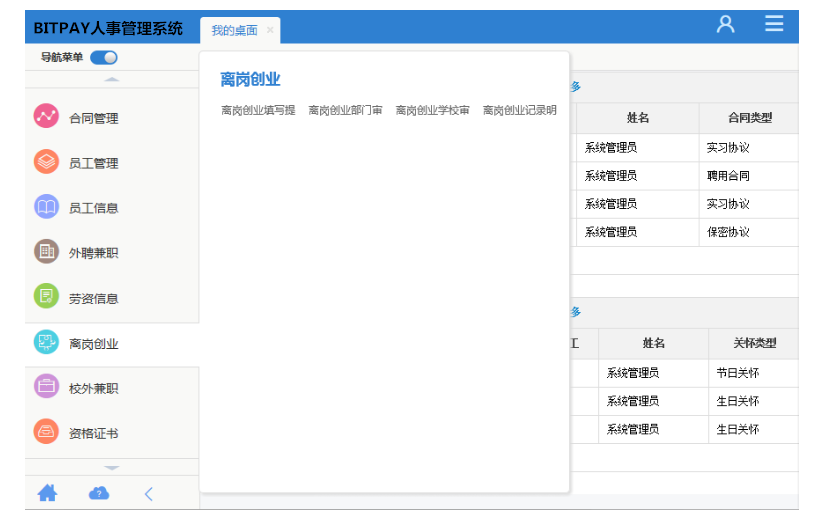Viewport: 821px width, 516px height.
Task: Click the 外聘兼职 building icon
Action: (x=46, y=251)
